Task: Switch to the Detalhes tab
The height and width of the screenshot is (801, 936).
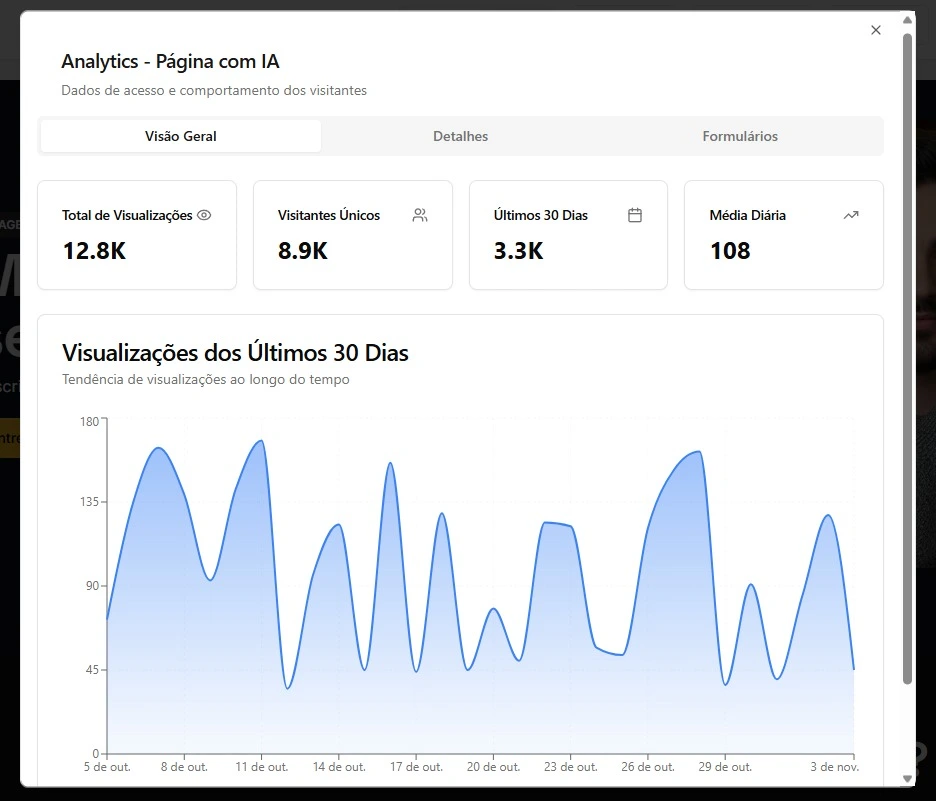Action: (x=460, y=136)
